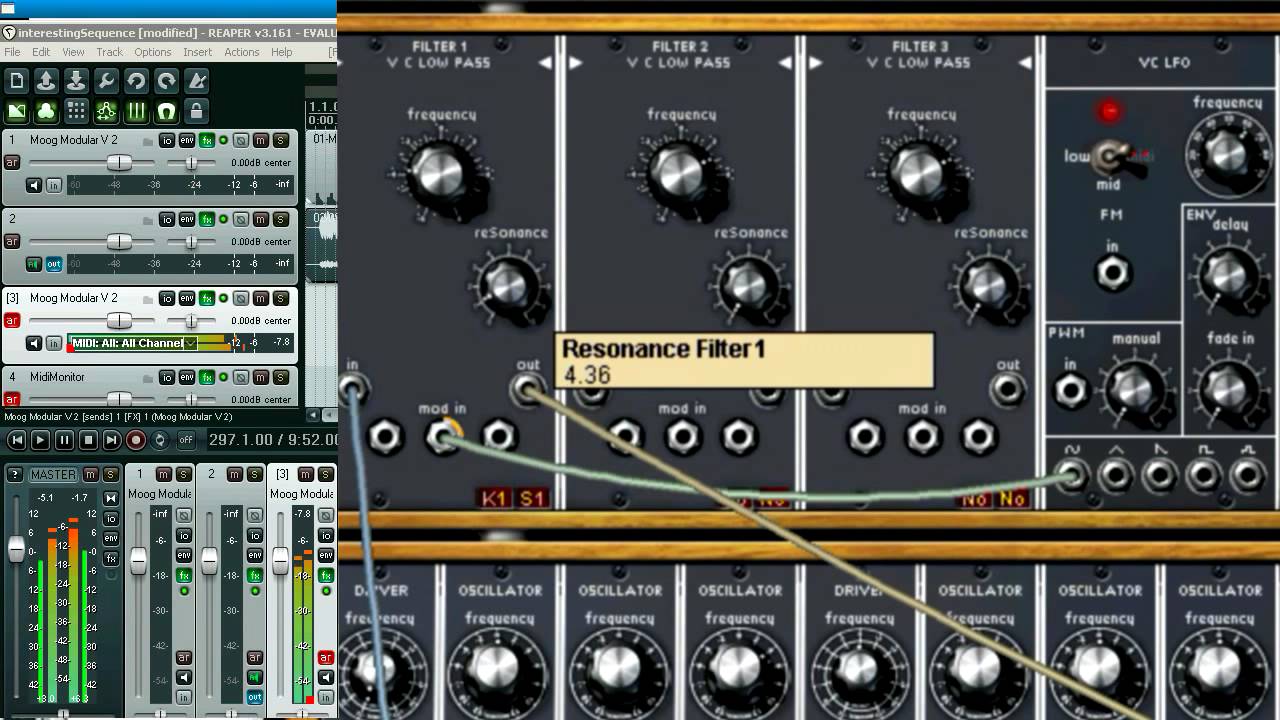Screen dimensions: 1280x720
Task: Click Filter 2 left-side type arrow
Action: [575, 63]
